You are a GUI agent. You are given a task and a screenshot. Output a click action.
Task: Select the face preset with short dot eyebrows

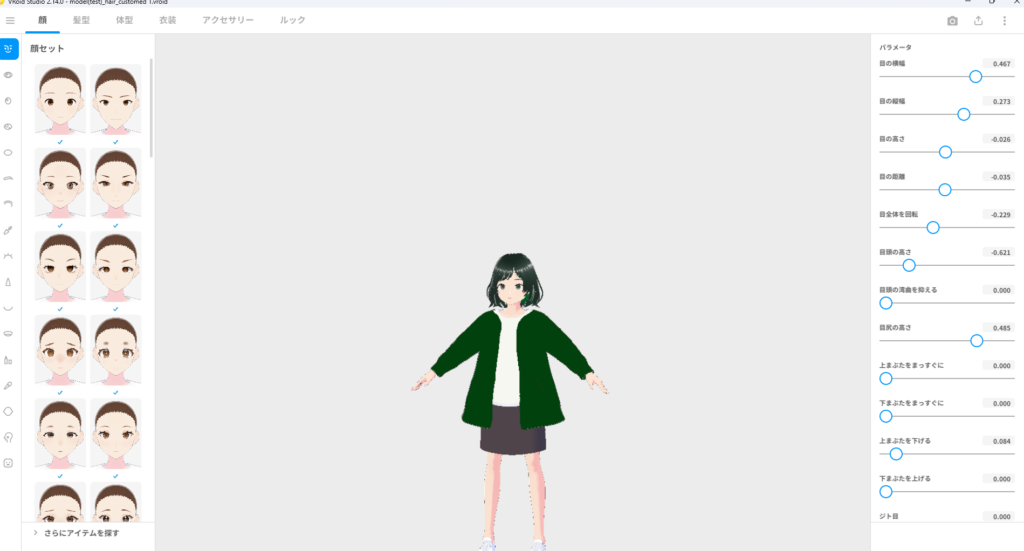[x=116, y=351]
